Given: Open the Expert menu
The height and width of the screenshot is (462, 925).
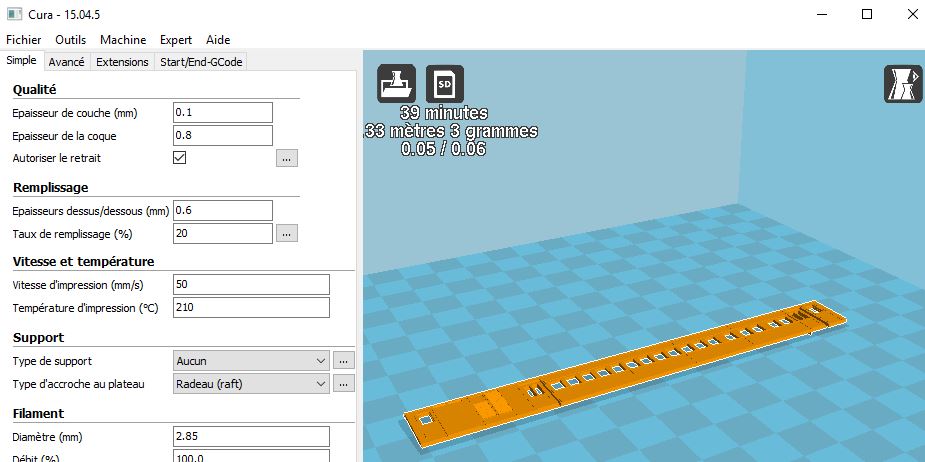Looking at the screenshot, I should 176,40.
